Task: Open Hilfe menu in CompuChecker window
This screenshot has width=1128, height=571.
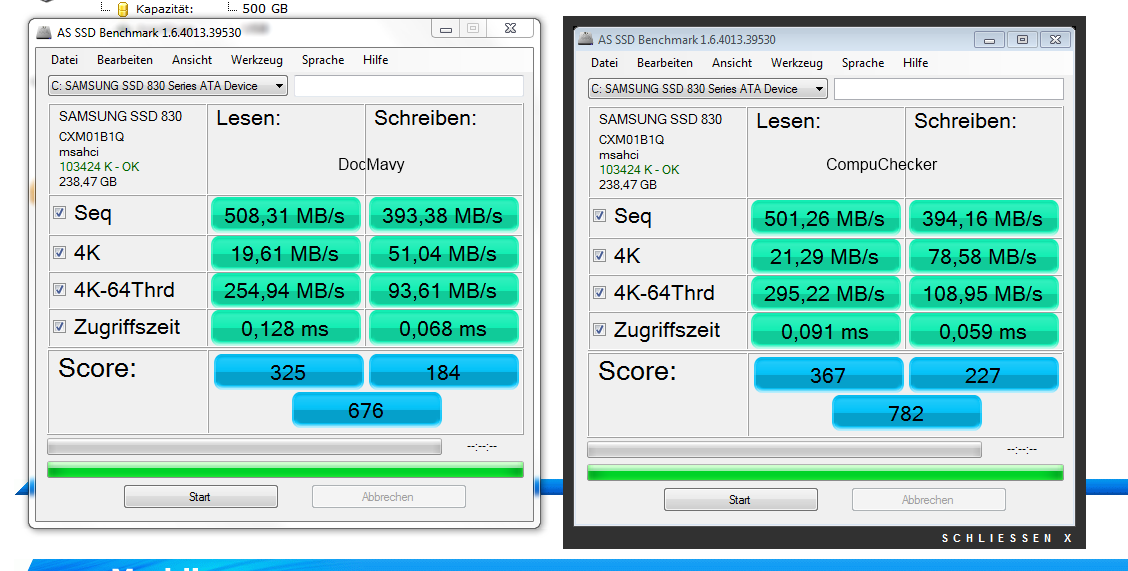Action: point(915,63)
